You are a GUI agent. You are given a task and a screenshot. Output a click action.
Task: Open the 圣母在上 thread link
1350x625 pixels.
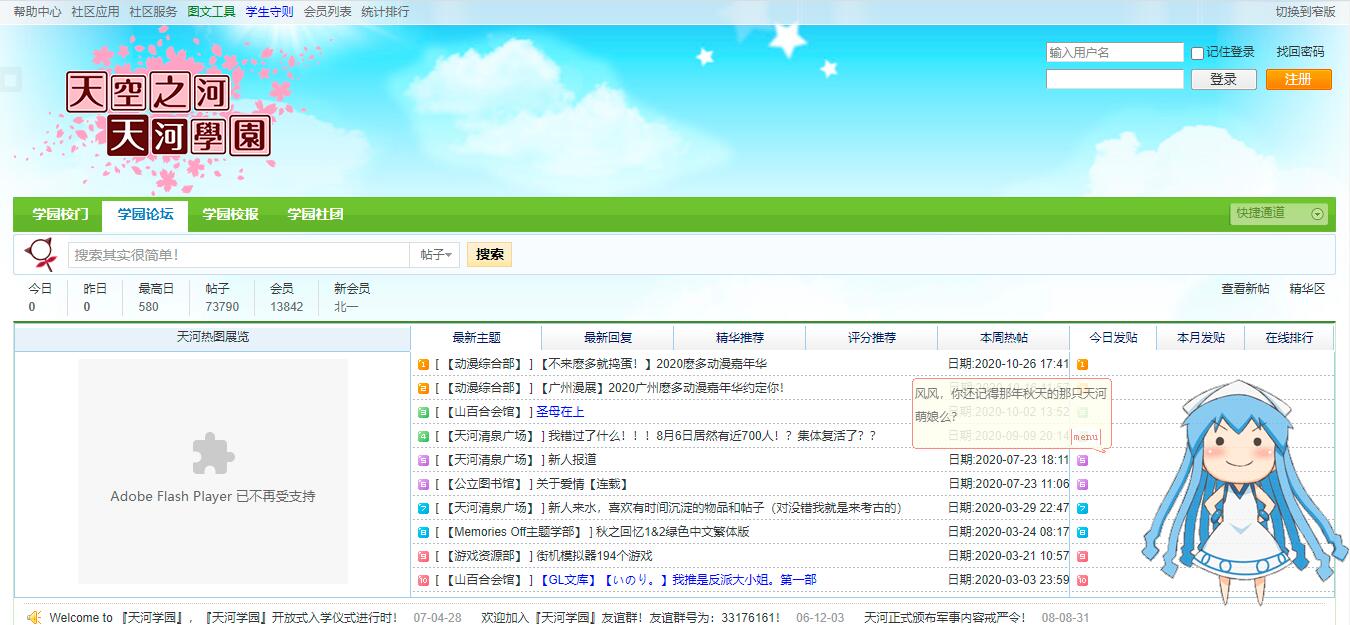560,412
